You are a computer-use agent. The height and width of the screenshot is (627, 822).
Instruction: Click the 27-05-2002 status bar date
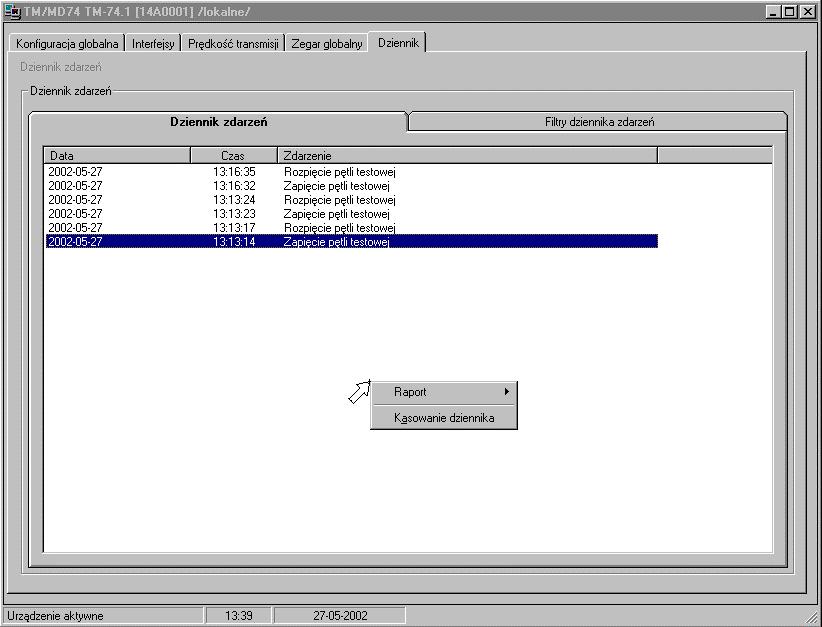[340, 615]
